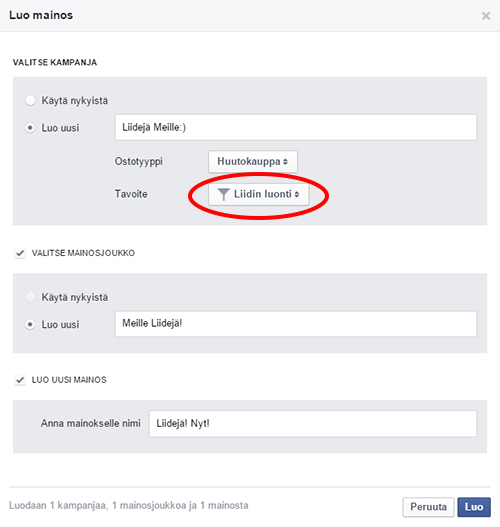This screenshot has height=527, width=500.
Task: Click the 'Luo mainos' dialog title
Action: click(41, 15)
